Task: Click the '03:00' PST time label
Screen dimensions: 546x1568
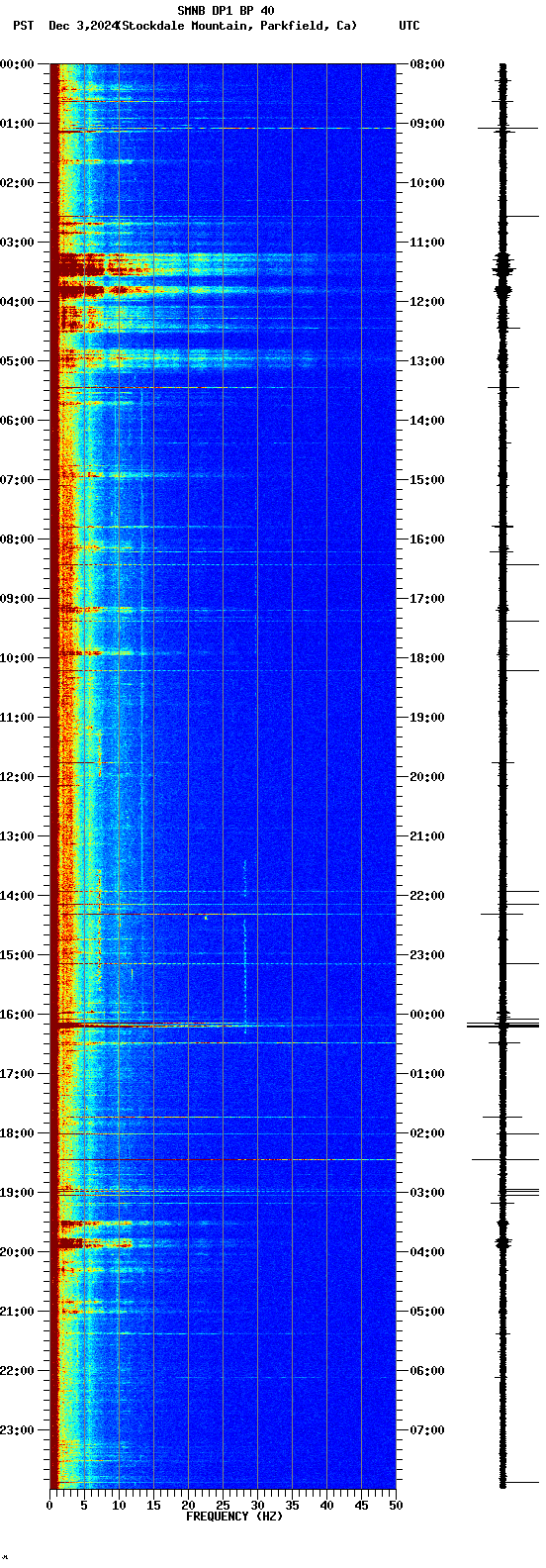Action: click(x=17, y=243)
